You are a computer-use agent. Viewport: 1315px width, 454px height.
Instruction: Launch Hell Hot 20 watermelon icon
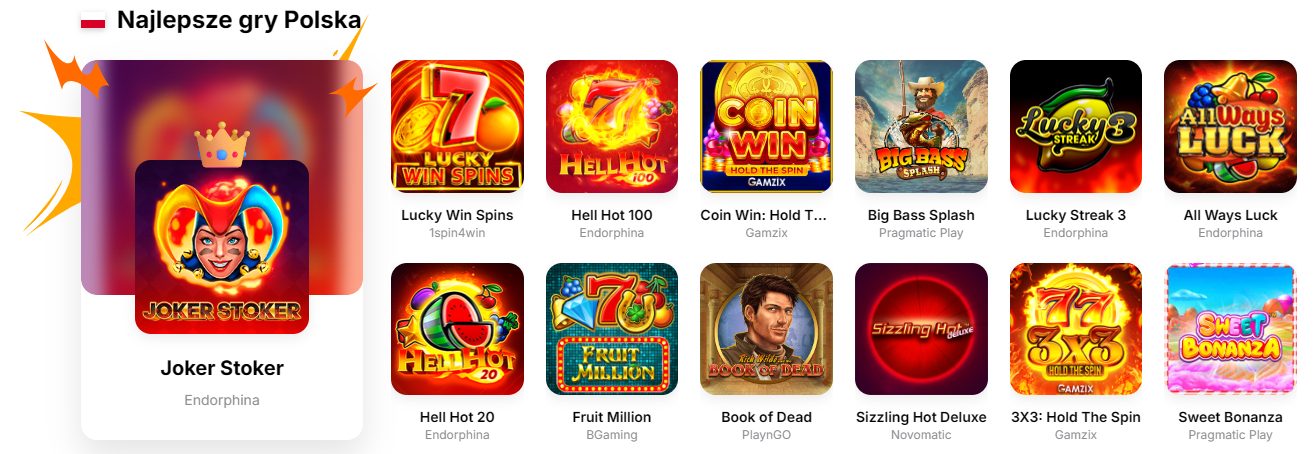coord(457,329)
